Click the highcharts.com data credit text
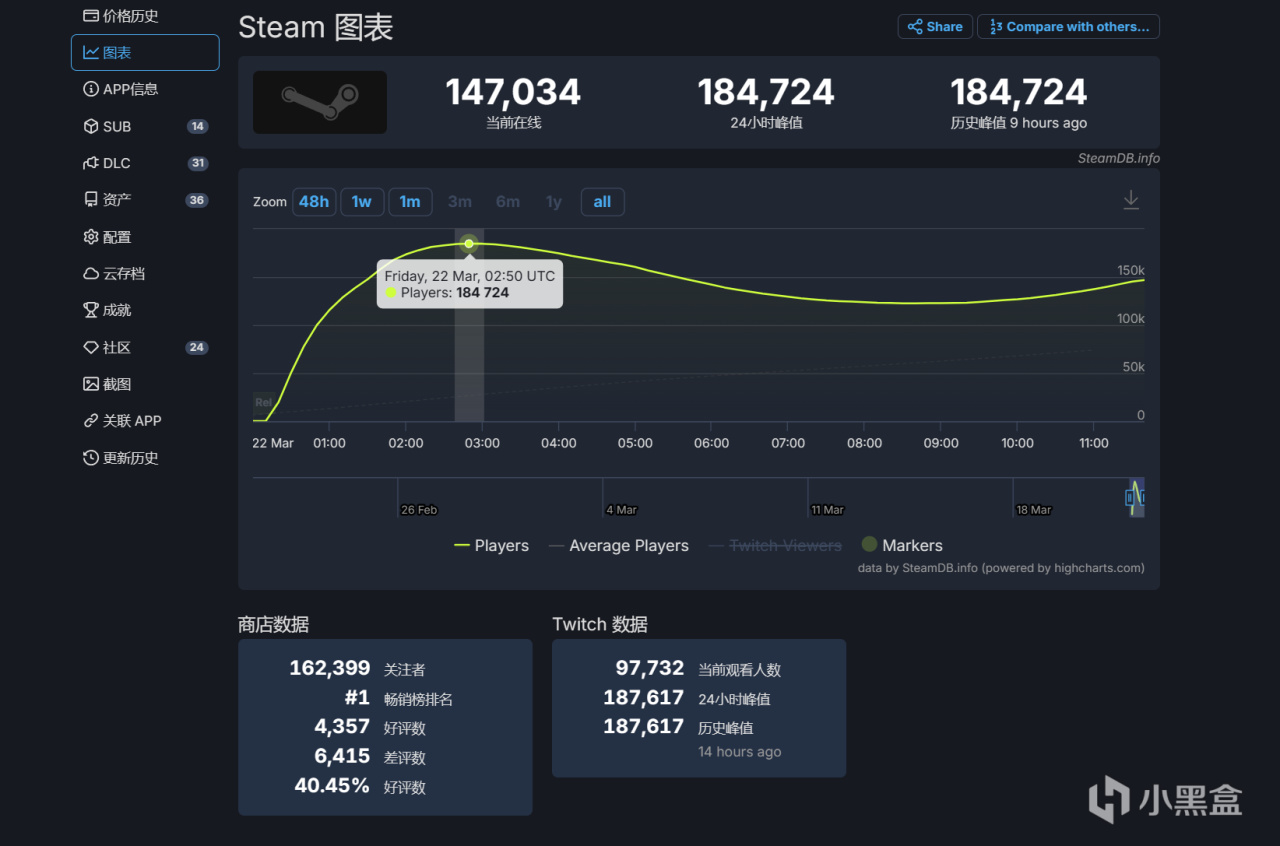1280x846 pixels. (1001, 568)
